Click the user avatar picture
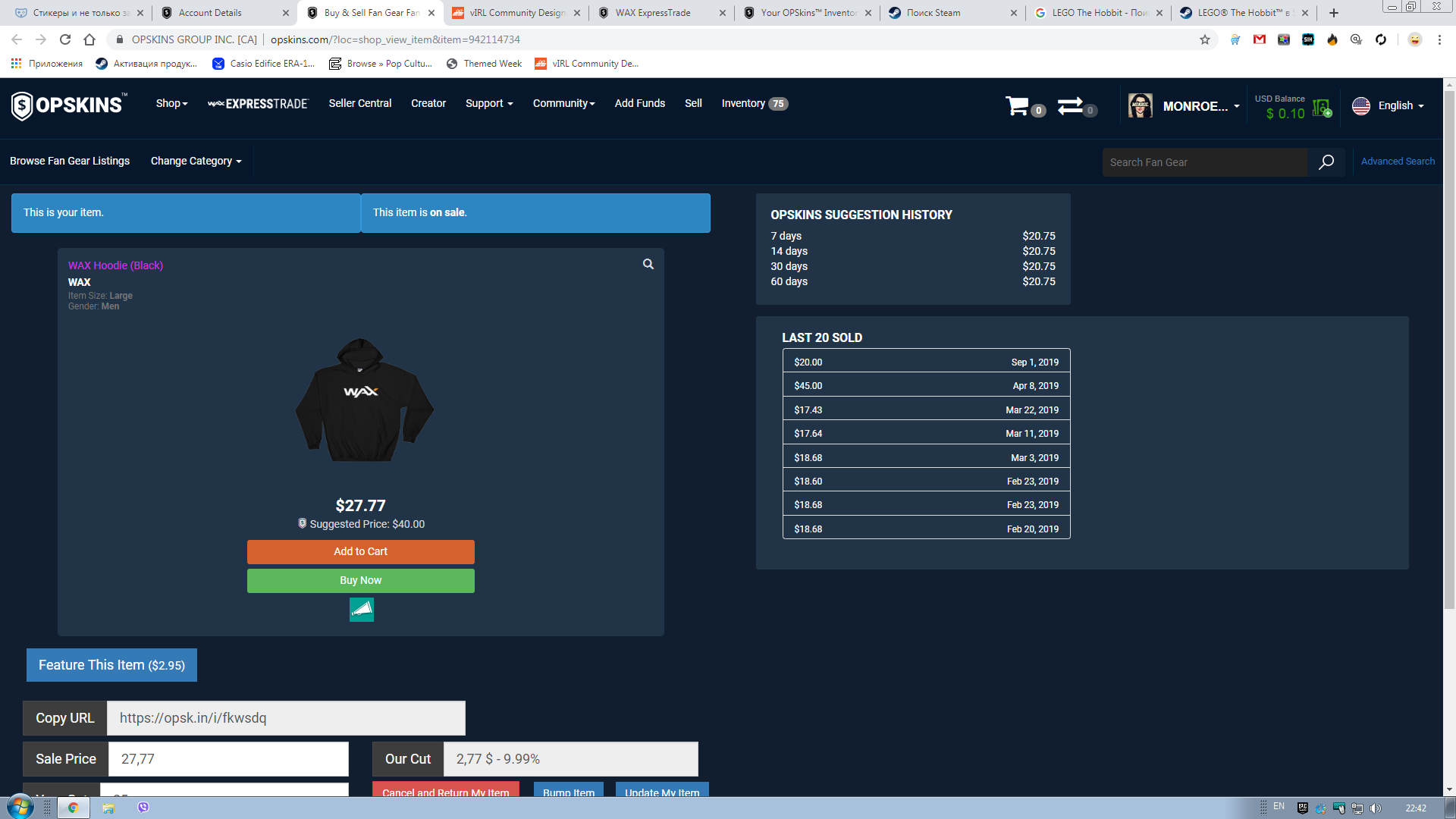This screenshot has height=819, width=1456. coord(1140,106)
